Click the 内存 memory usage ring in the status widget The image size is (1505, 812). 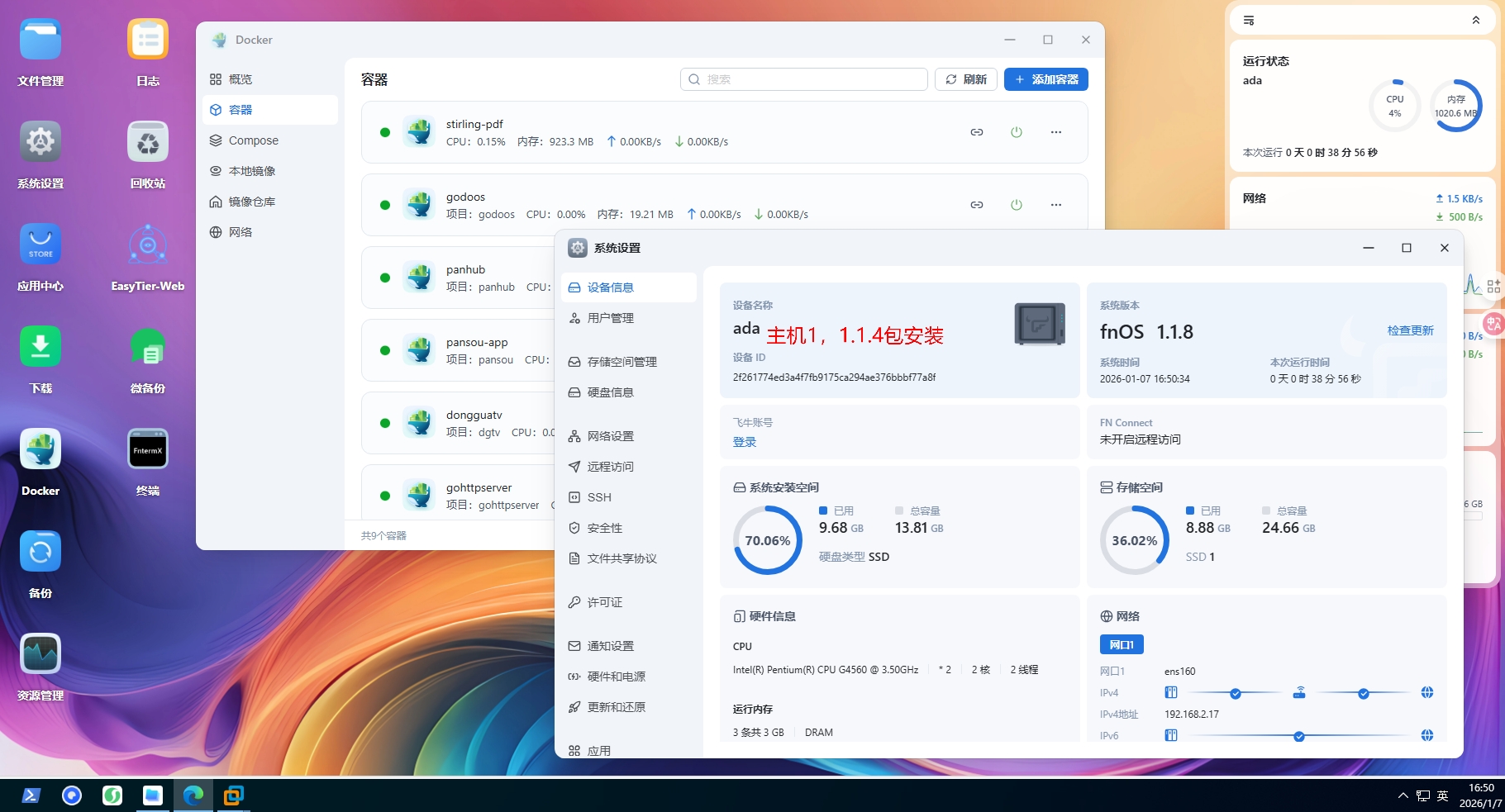coord(1455,106)
